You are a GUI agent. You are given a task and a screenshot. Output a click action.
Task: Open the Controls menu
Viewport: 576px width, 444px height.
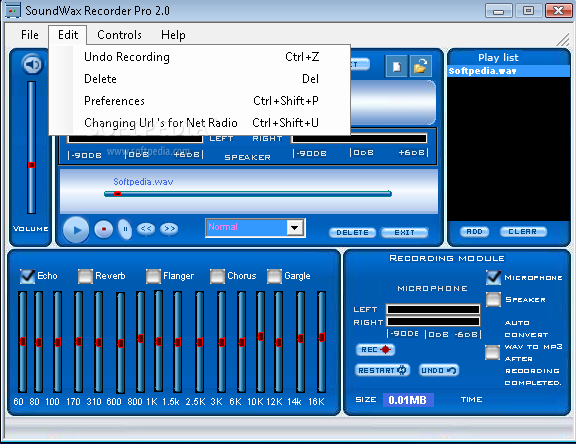click(x=119, y=35)
